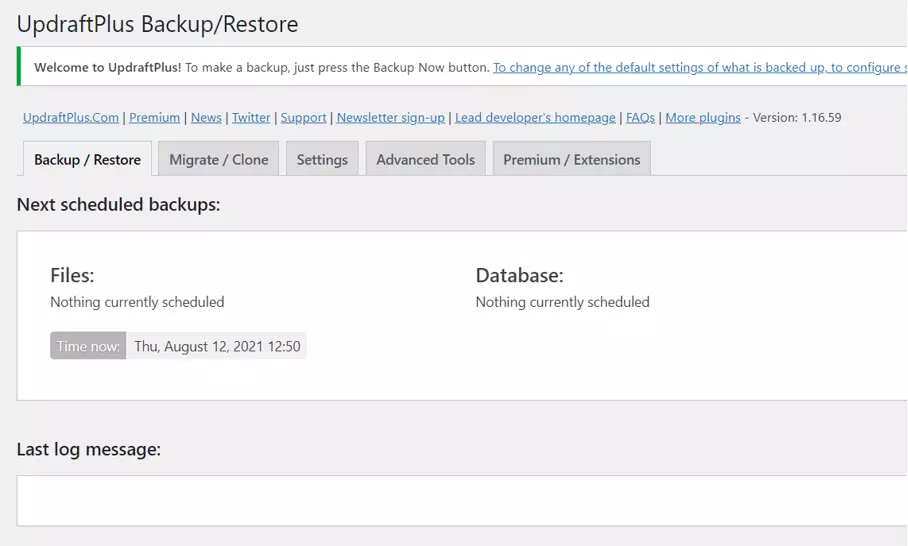
Task: Select the Premium / Extensions tab
Action: coord(572,159)
